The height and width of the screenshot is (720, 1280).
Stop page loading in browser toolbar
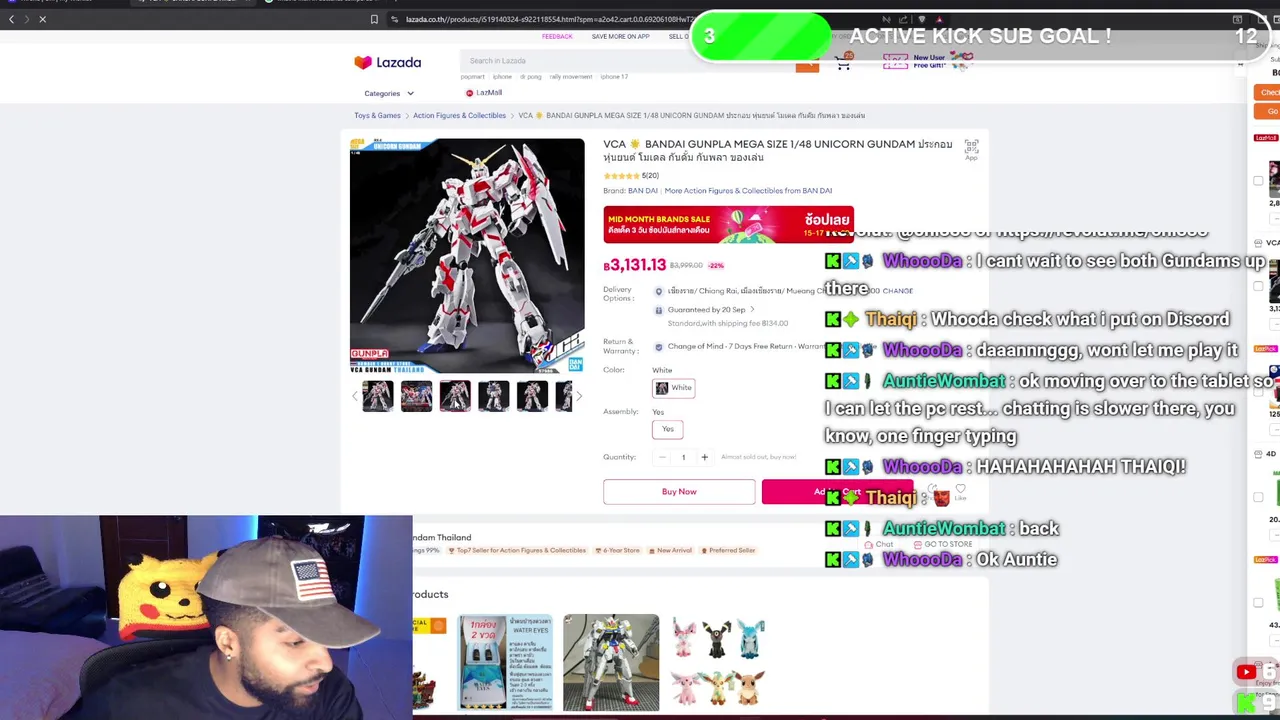coord(42,19)
